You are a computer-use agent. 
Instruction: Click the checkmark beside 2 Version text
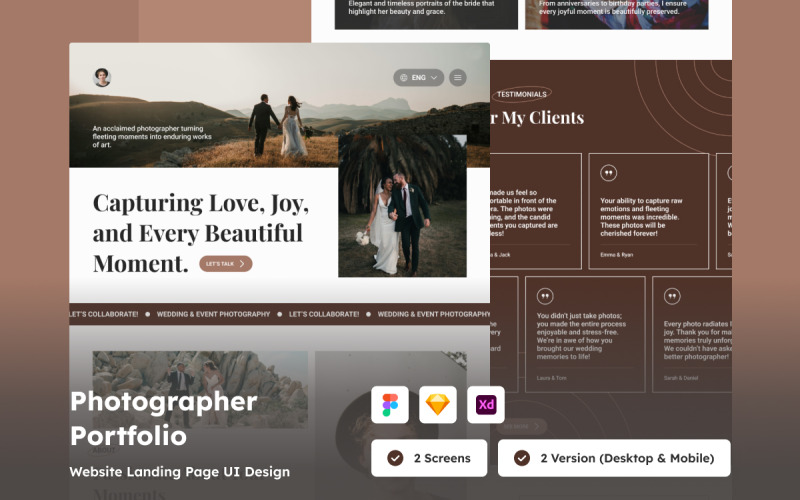click(521, 458)
